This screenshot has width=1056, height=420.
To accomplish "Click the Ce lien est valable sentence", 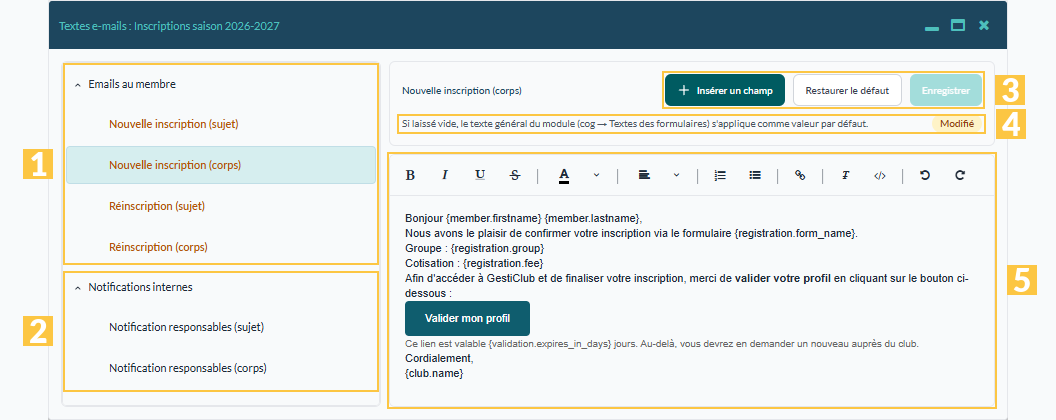I will point(662,344).
